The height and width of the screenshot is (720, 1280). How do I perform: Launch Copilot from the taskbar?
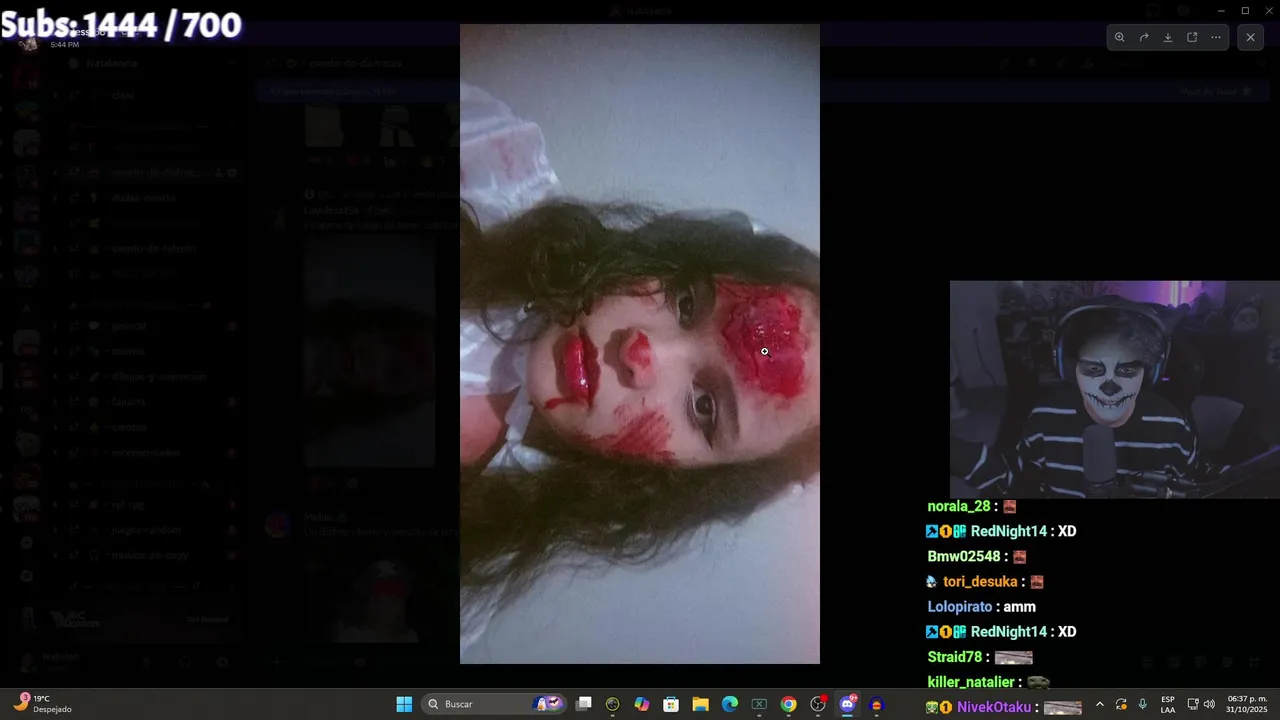click(x=642, y=704)
